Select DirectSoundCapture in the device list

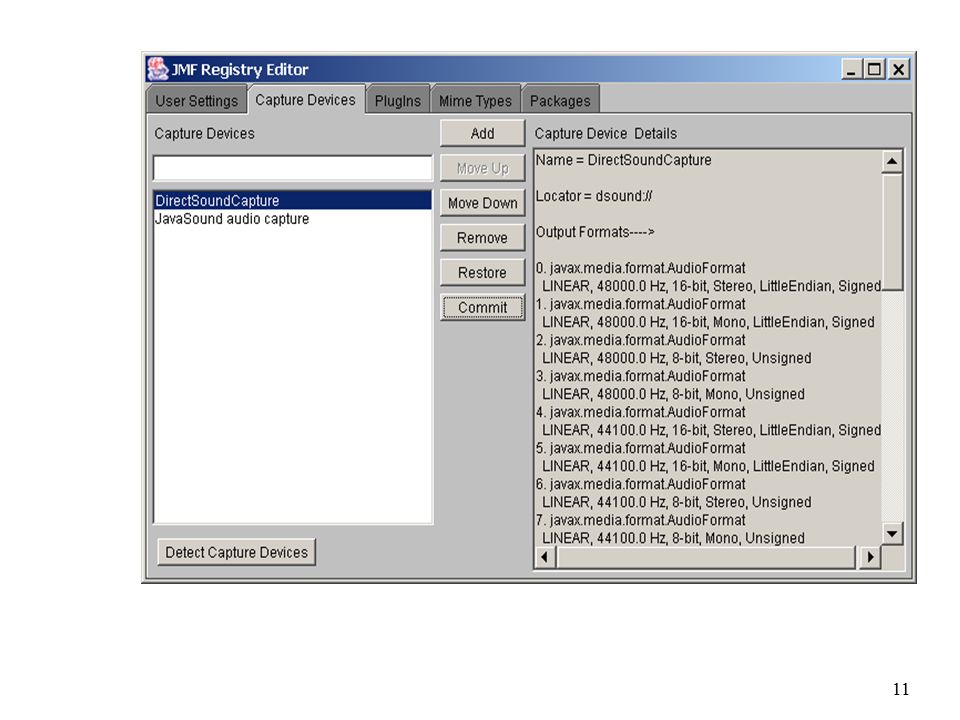pyautogui.click(x=293, y=200)
